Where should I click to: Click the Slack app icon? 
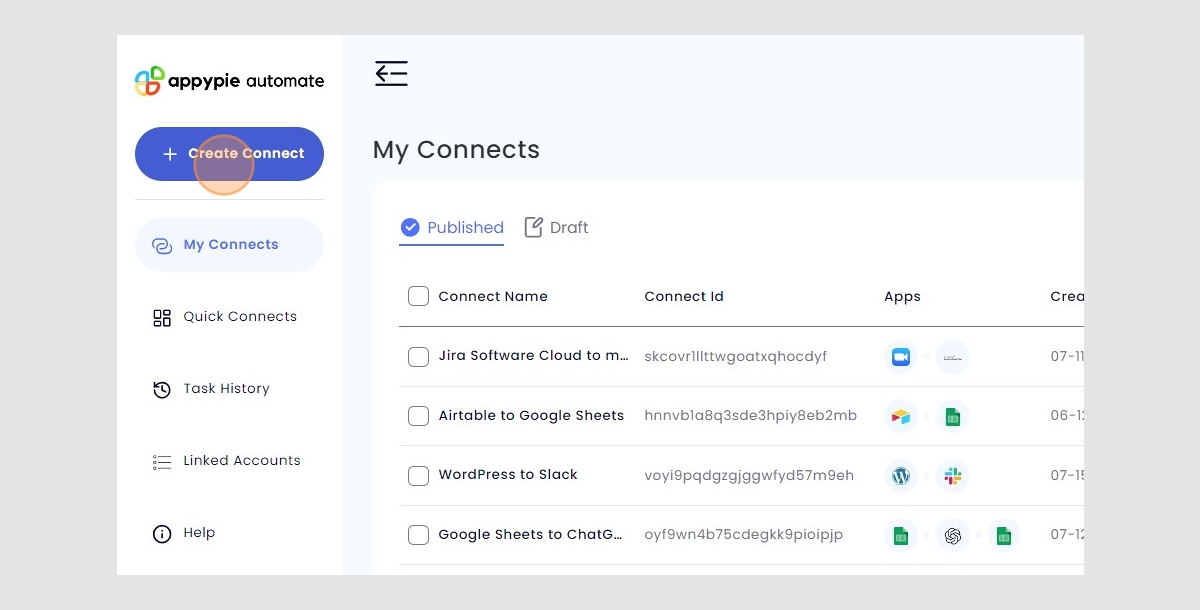pos(953,476)
